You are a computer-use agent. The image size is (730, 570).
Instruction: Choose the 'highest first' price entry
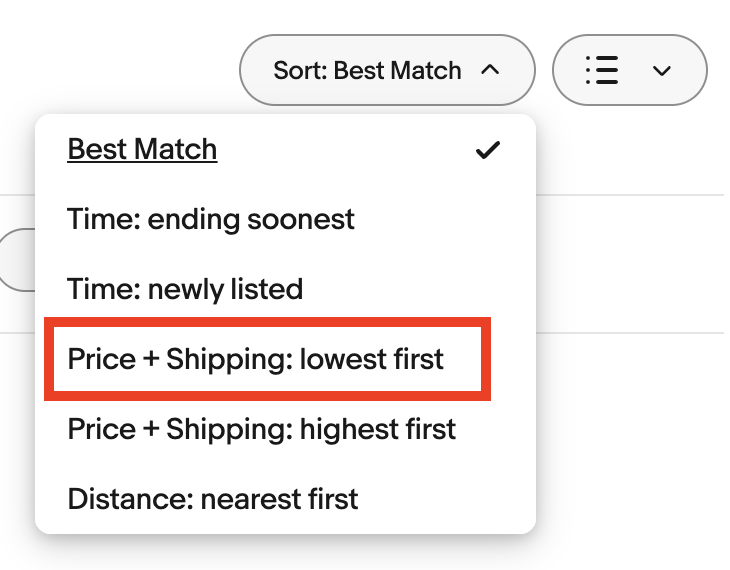262,429
